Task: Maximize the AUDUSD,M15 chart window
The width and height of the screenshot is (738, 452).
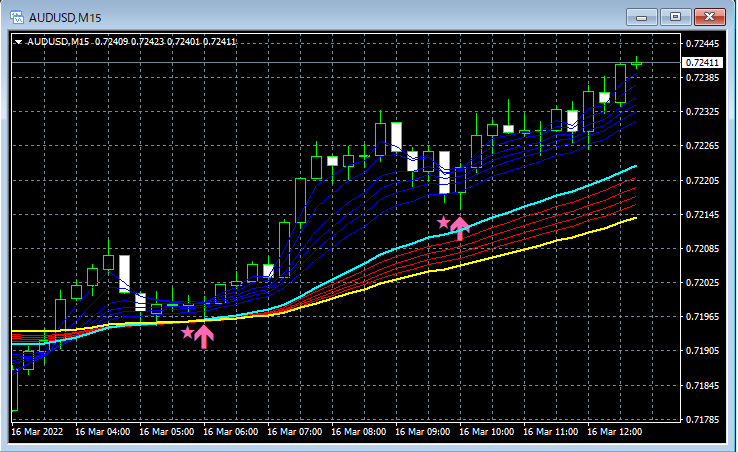Action: (675, 17)
